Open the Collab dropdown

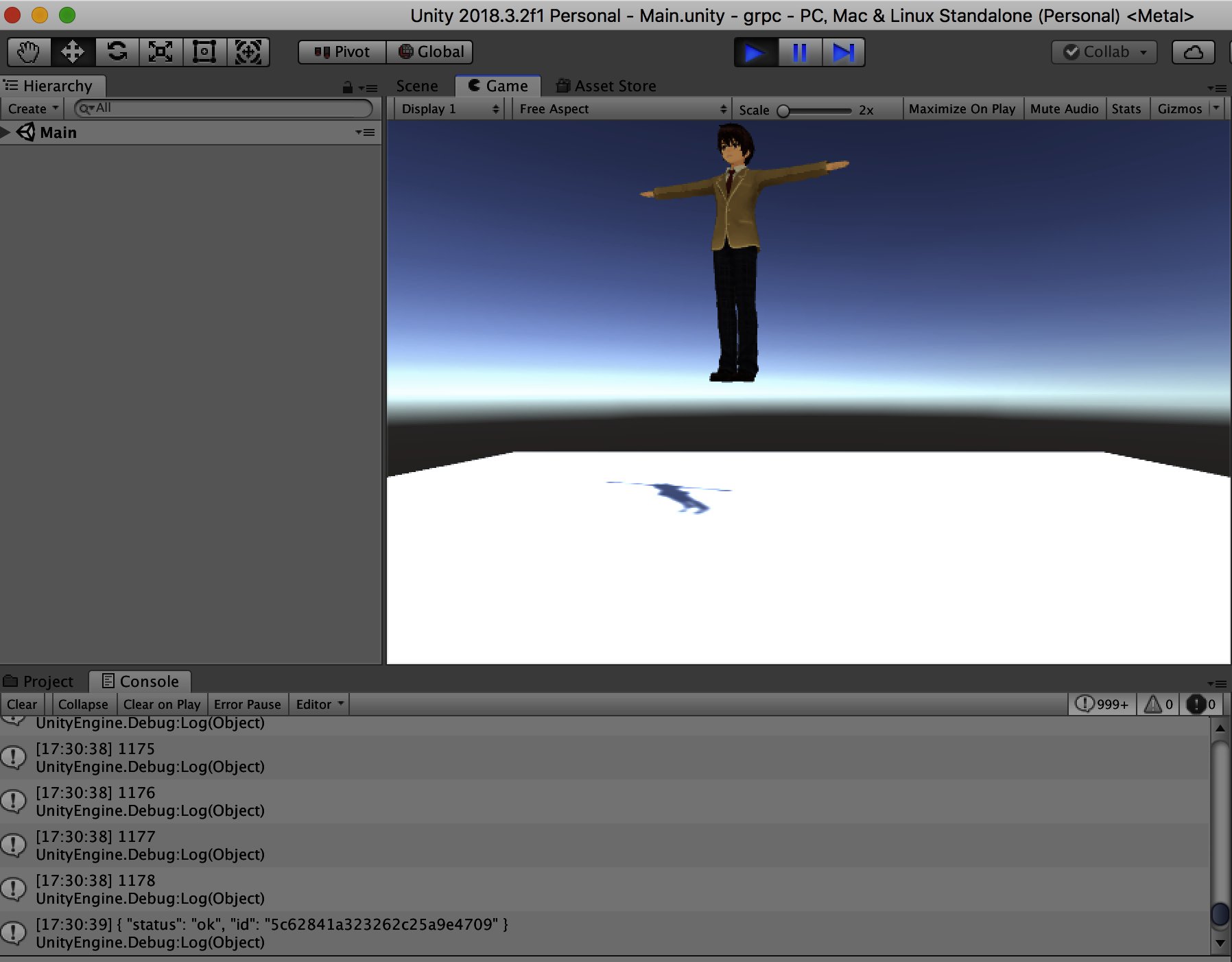click(1104, 52)
